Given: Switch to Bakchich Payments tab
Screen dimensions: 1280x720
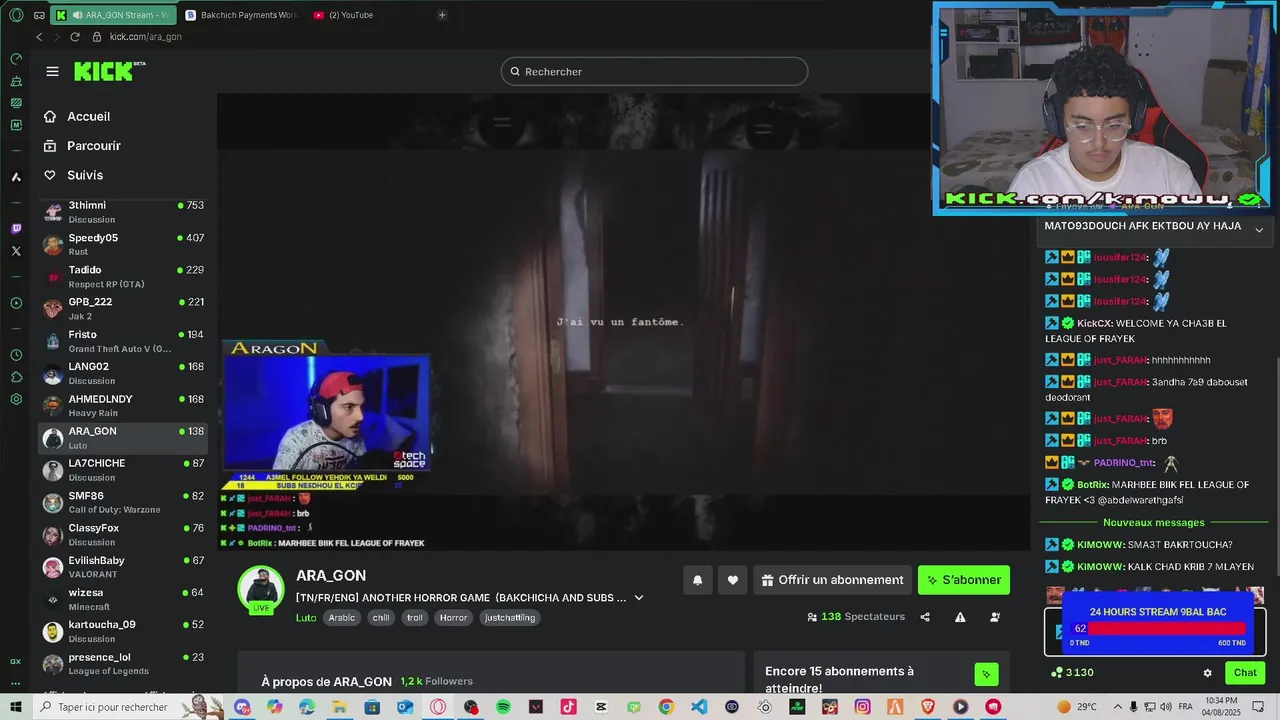Looking at the screenshot, I should pos(241,15).
